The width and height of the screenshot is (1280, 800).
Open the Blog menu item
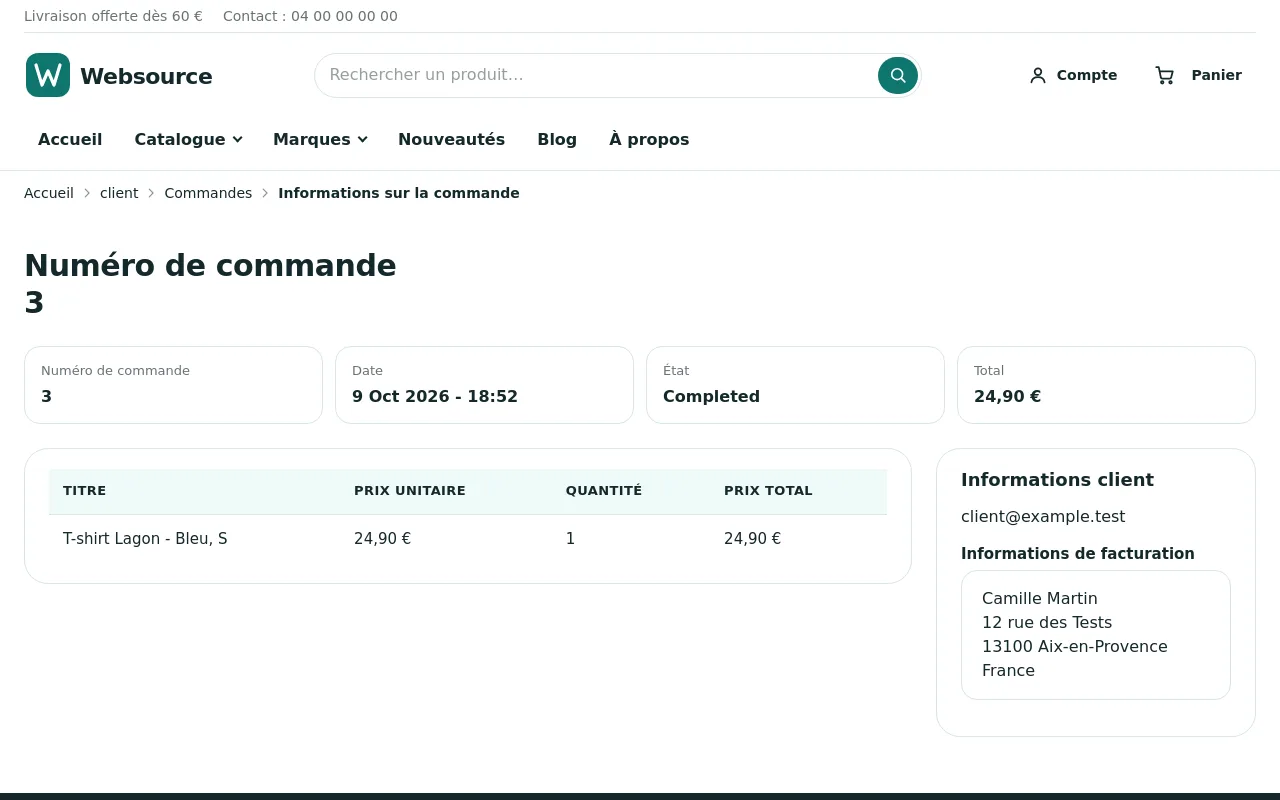pyautogui.click(x=557, y=139)
